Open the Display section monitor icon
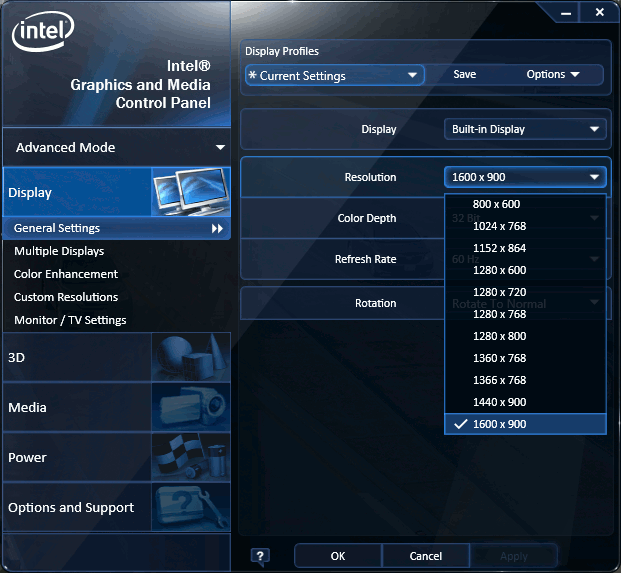Image resolution: width=621 pixels, height=573 pixels. (190, 192)
